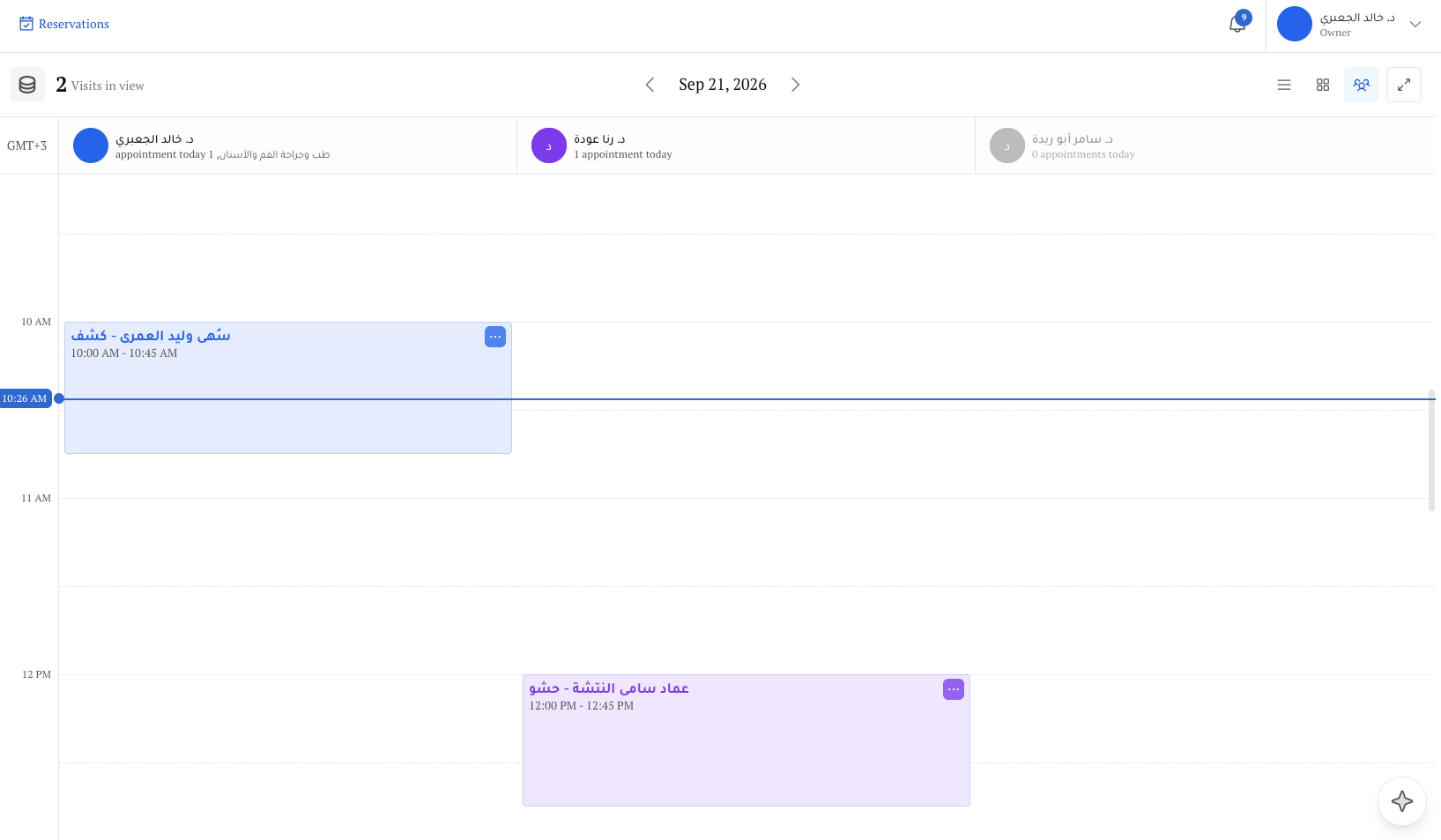Click the 11 AM time label
The width and height of the screenshot is (1441, 840).
(36, 498)
